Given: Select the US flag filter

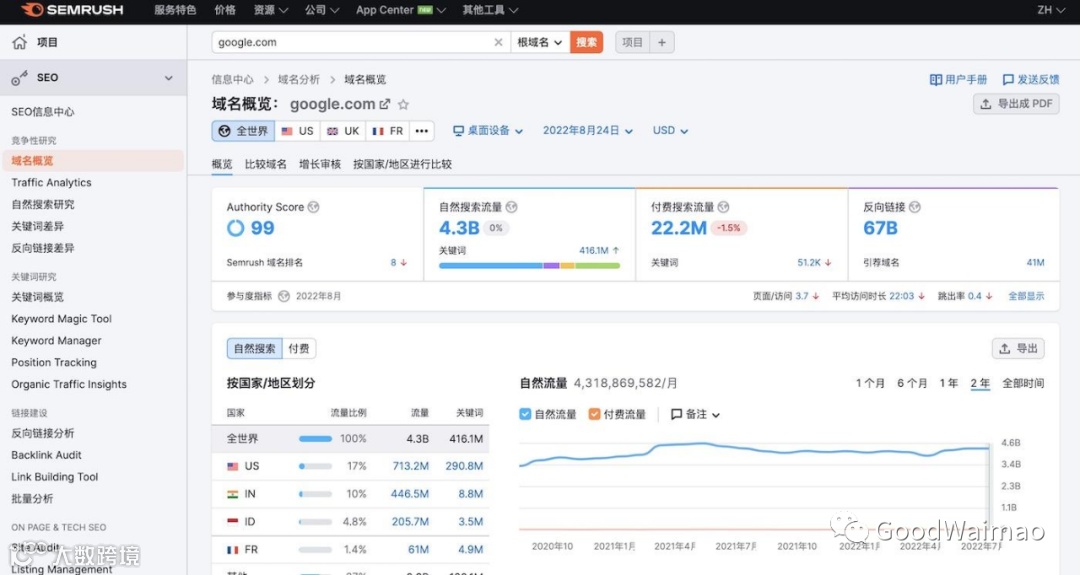Looking at the screenshot, I should (x=298, y=131).
